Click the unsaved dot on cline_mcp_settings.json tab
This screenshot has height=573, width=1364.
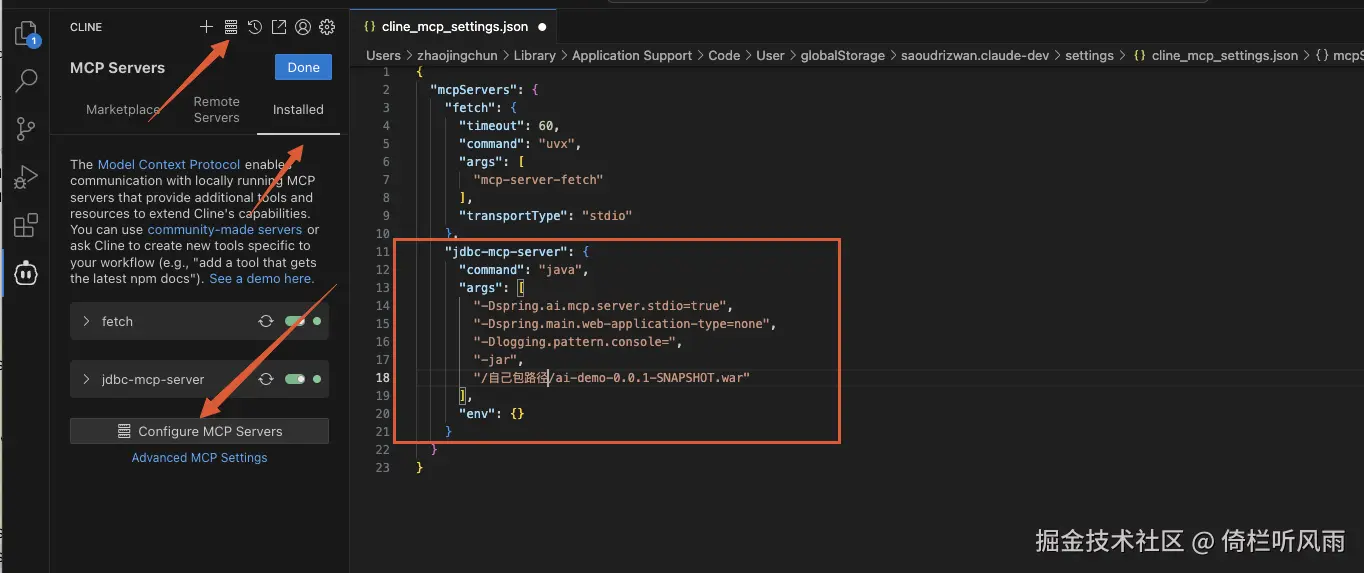click(x=542, y=27)
